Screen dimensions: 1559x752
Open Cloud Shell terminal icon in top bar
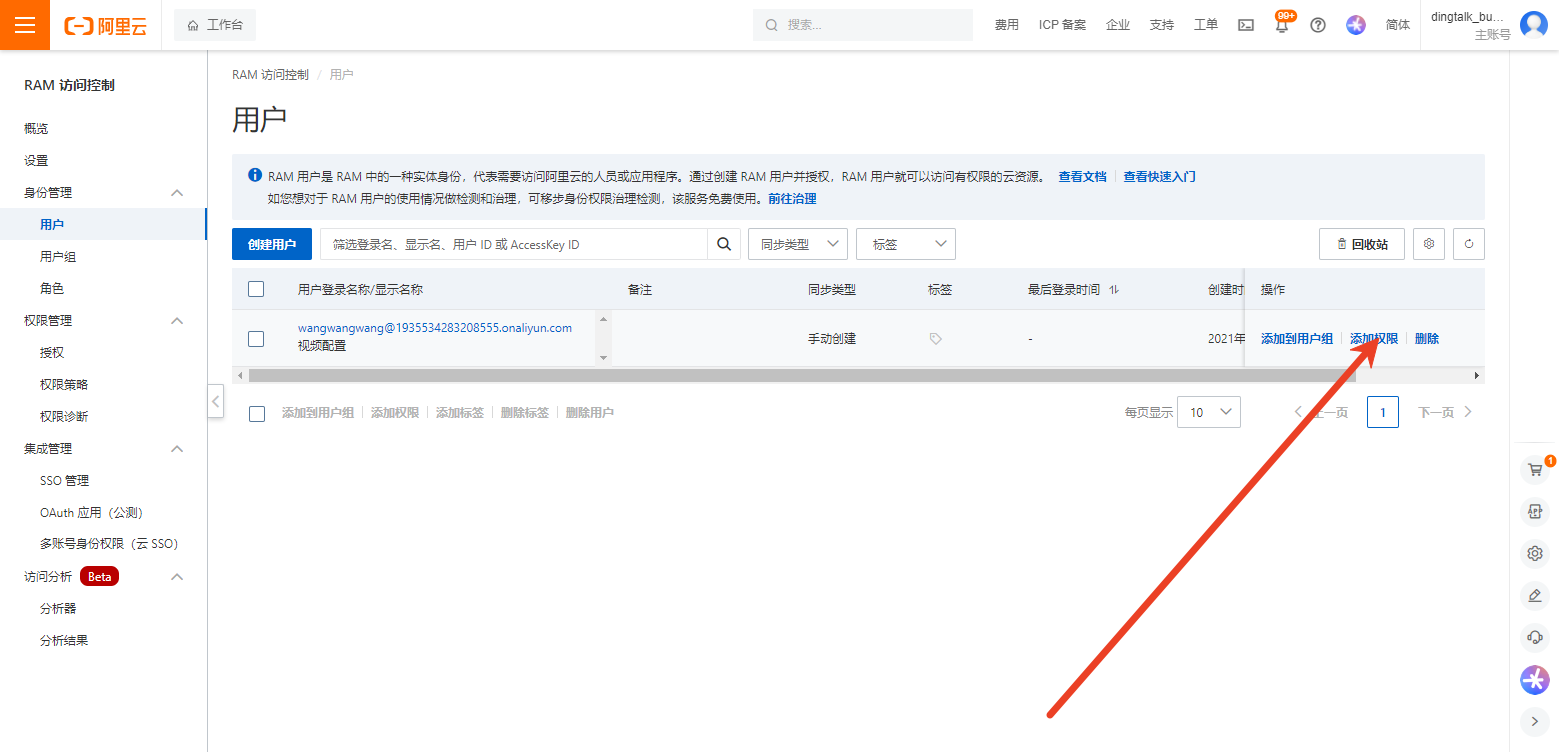click(x=1246, y=25)
